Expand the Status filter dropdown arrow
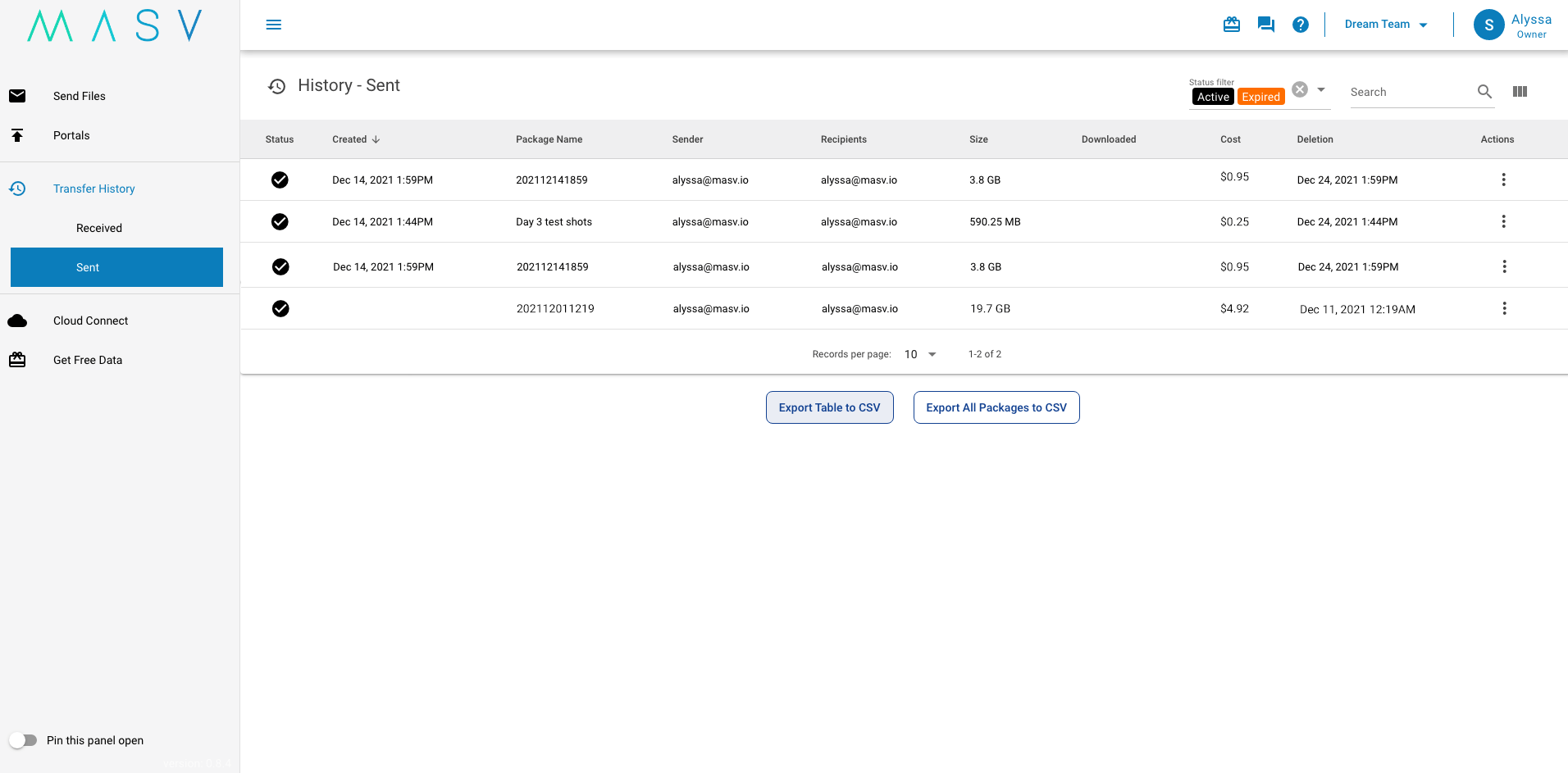Screen dimensions: 1568x773 tap(1321, 89)
